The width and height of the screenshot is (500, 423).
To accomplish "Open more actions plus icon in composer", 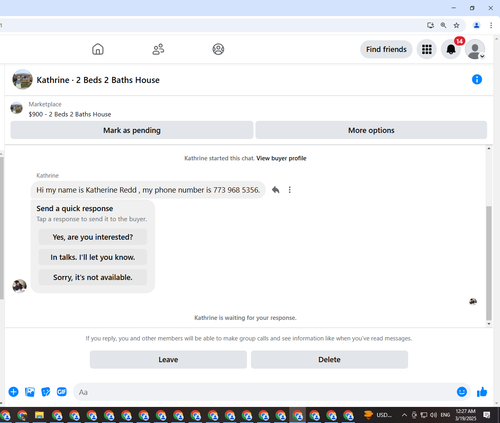I will (13, 392).
